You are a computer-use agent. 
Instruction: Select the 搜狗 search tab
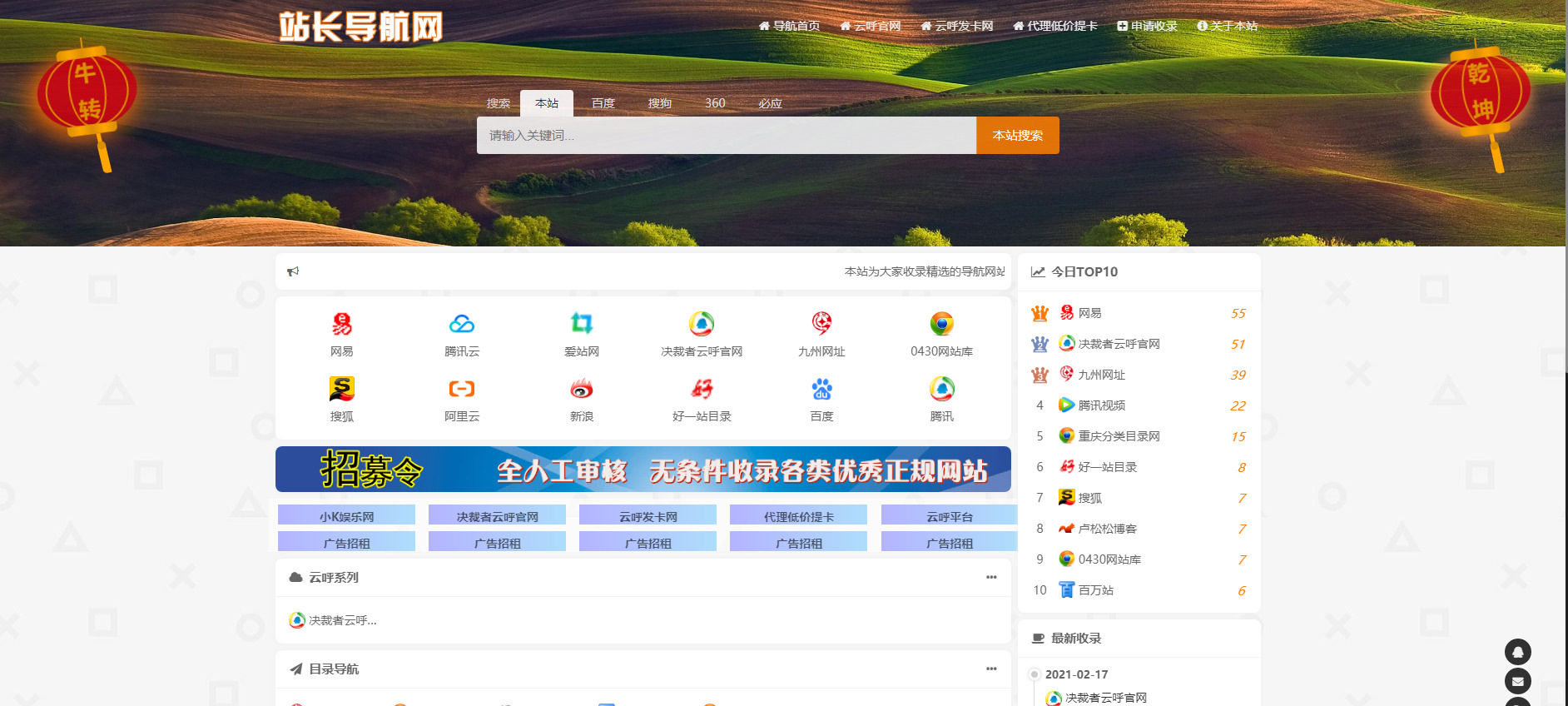pos(659,103)
